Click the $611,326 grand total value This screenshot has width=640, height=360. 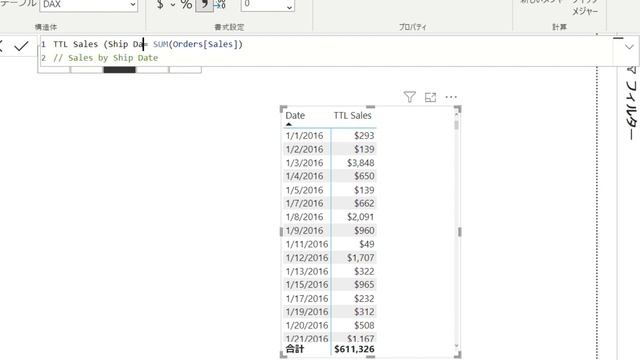tap(354, 349)
